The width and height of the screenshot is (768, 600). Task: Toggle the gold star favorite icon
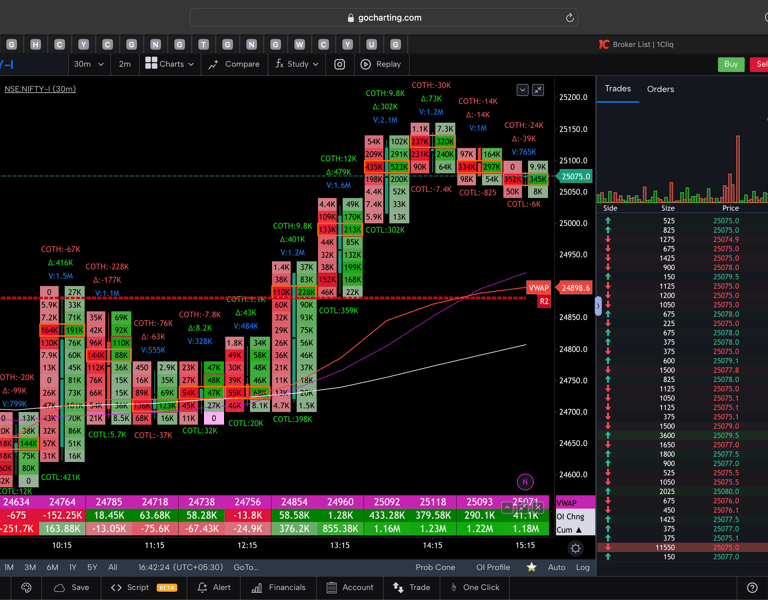[531, 567]
